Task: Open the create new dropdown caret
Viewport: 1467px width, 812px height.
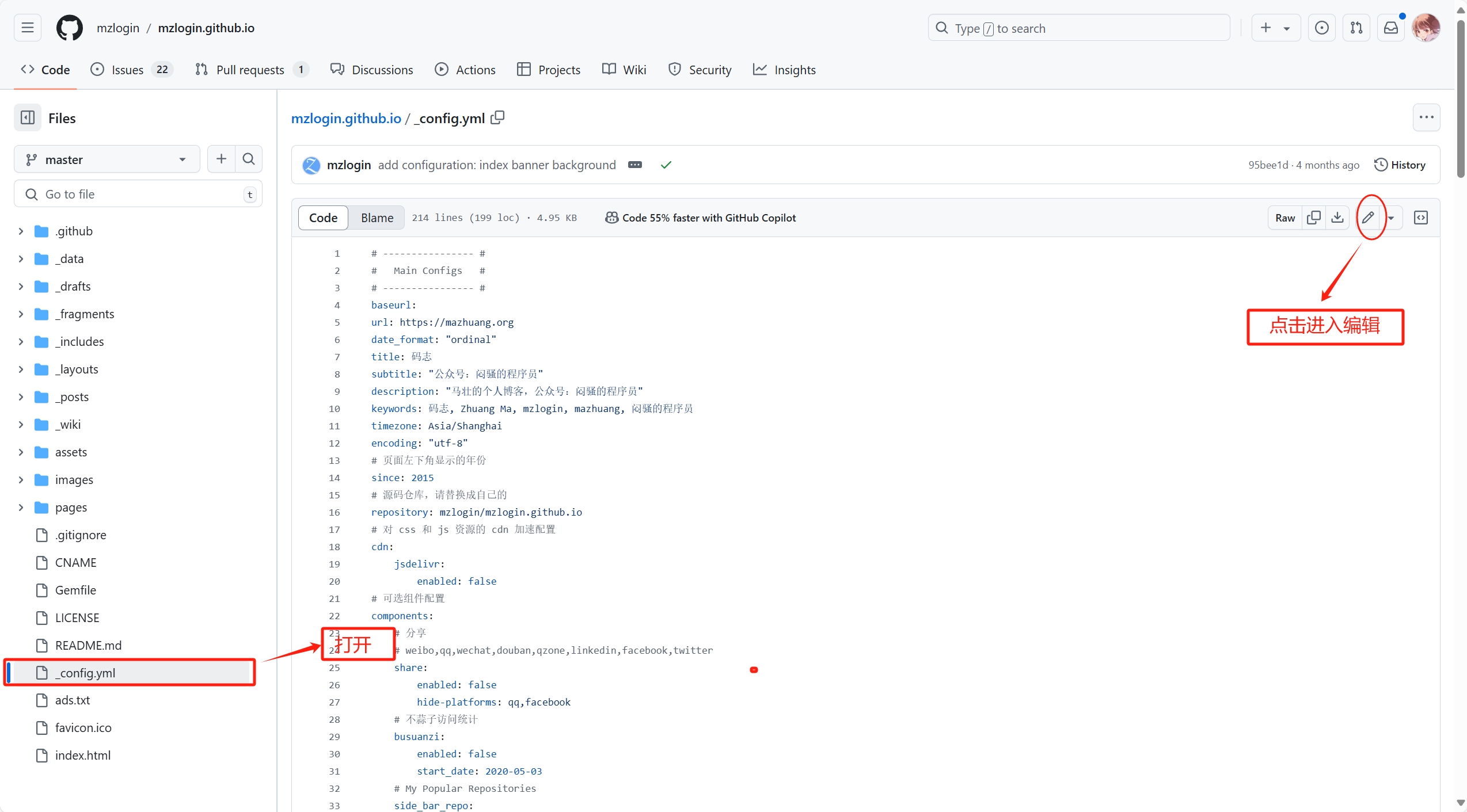Action: tap(1287, 28)
